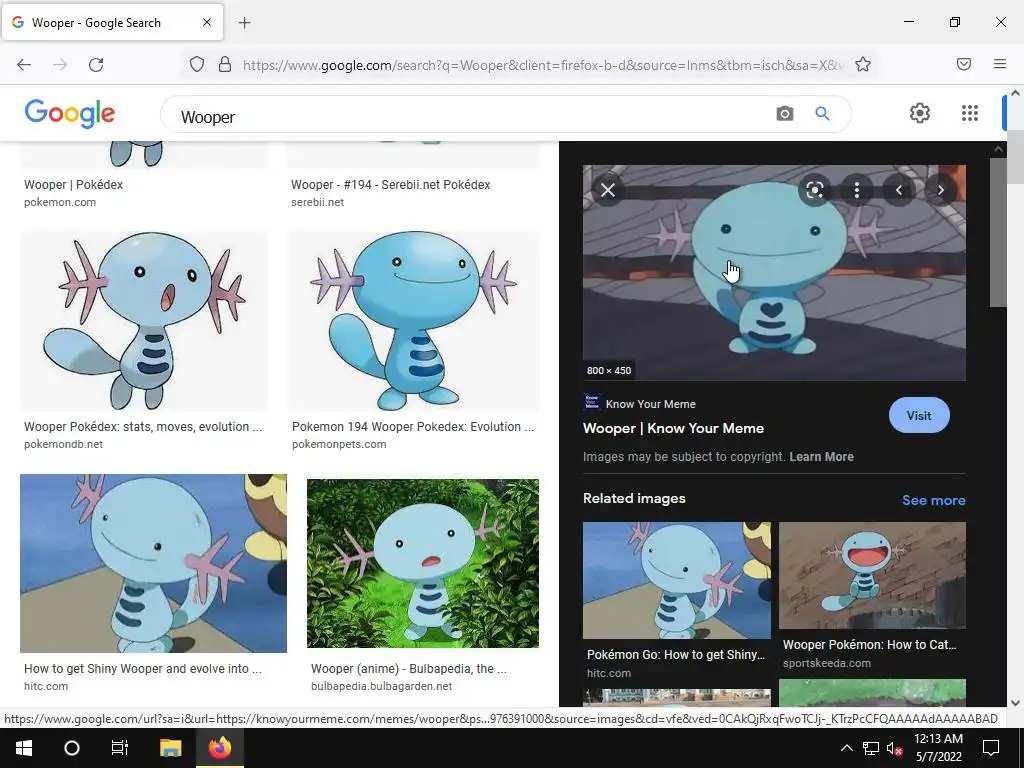Click the Know Your Meme source label
1024x768 pixels.
pos(650,404)
